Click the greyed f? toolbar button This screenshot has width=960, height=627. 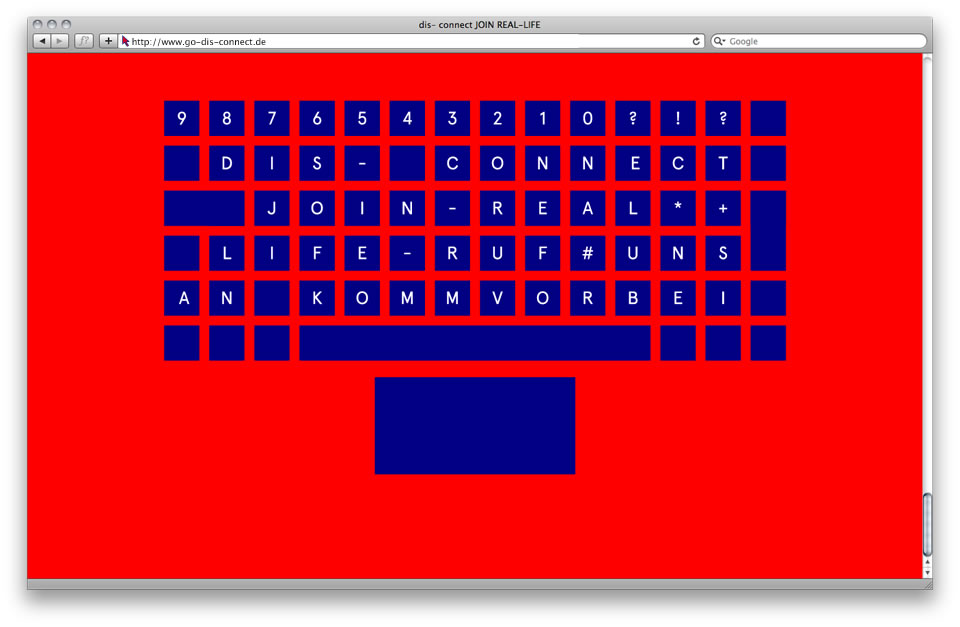click(84, 41)
